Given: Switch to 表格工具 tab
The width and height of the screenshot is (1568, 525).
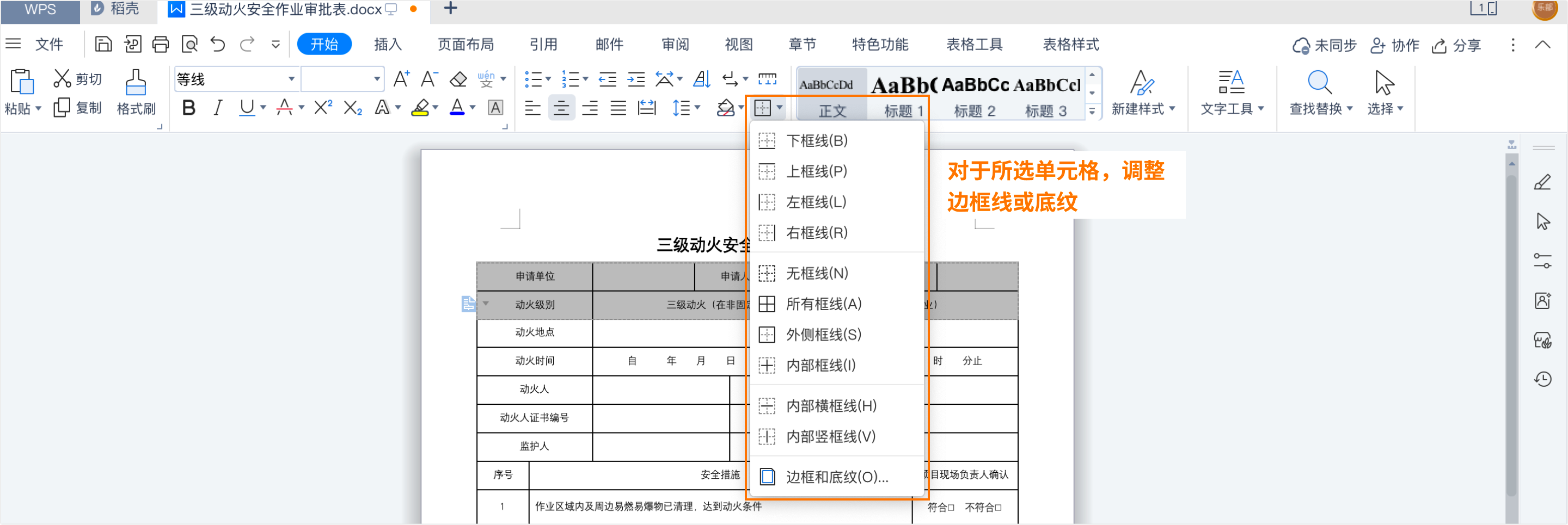Looking at the screenshot, I should [975, 45].
